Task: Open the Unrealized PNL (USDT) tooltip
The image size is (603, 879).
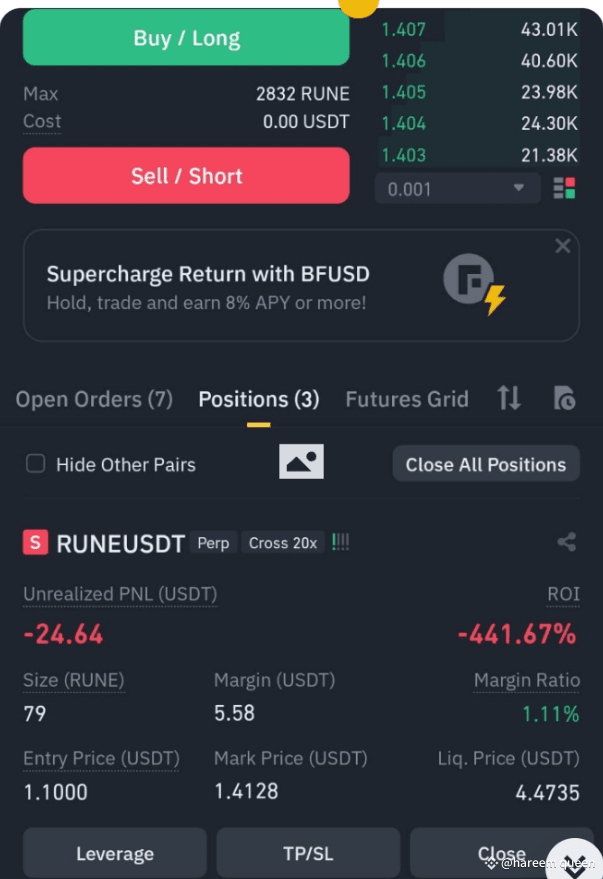Action: click(x=120, y=594)
